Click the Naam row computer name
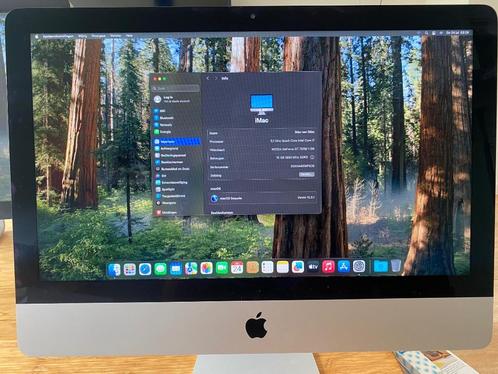The image size is (498, 374). tap(304, 132)
